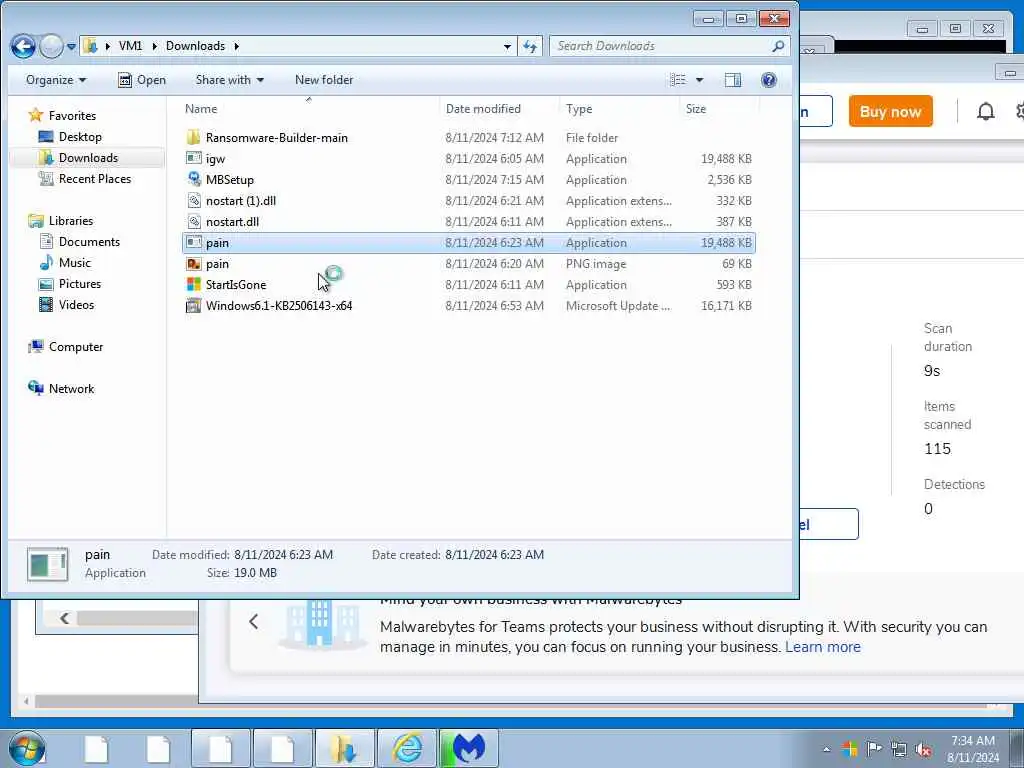This screenshot has height=768, width=1024.
Task: Click the VM1 breadcrumb in address bar
Action: pos(130,46)
